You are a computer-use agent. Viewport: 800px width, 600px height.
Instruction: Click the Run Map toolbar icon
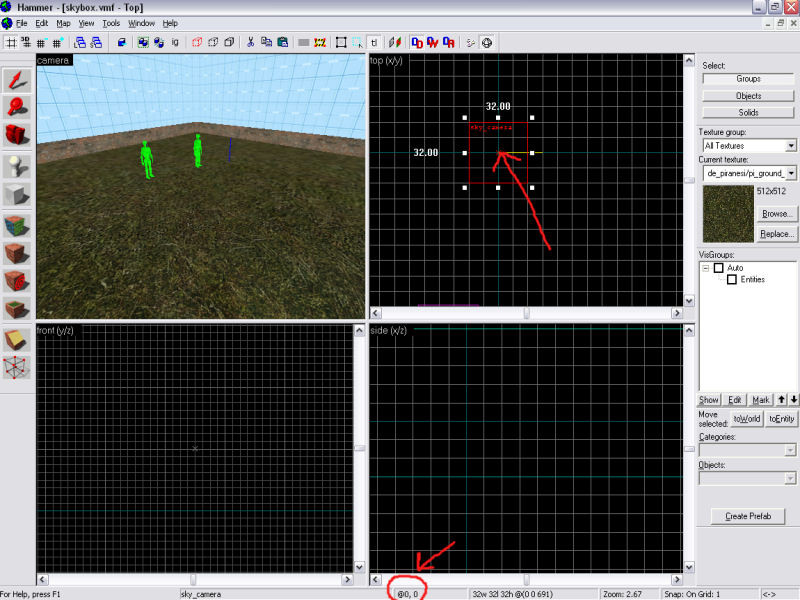pos(486,42)
